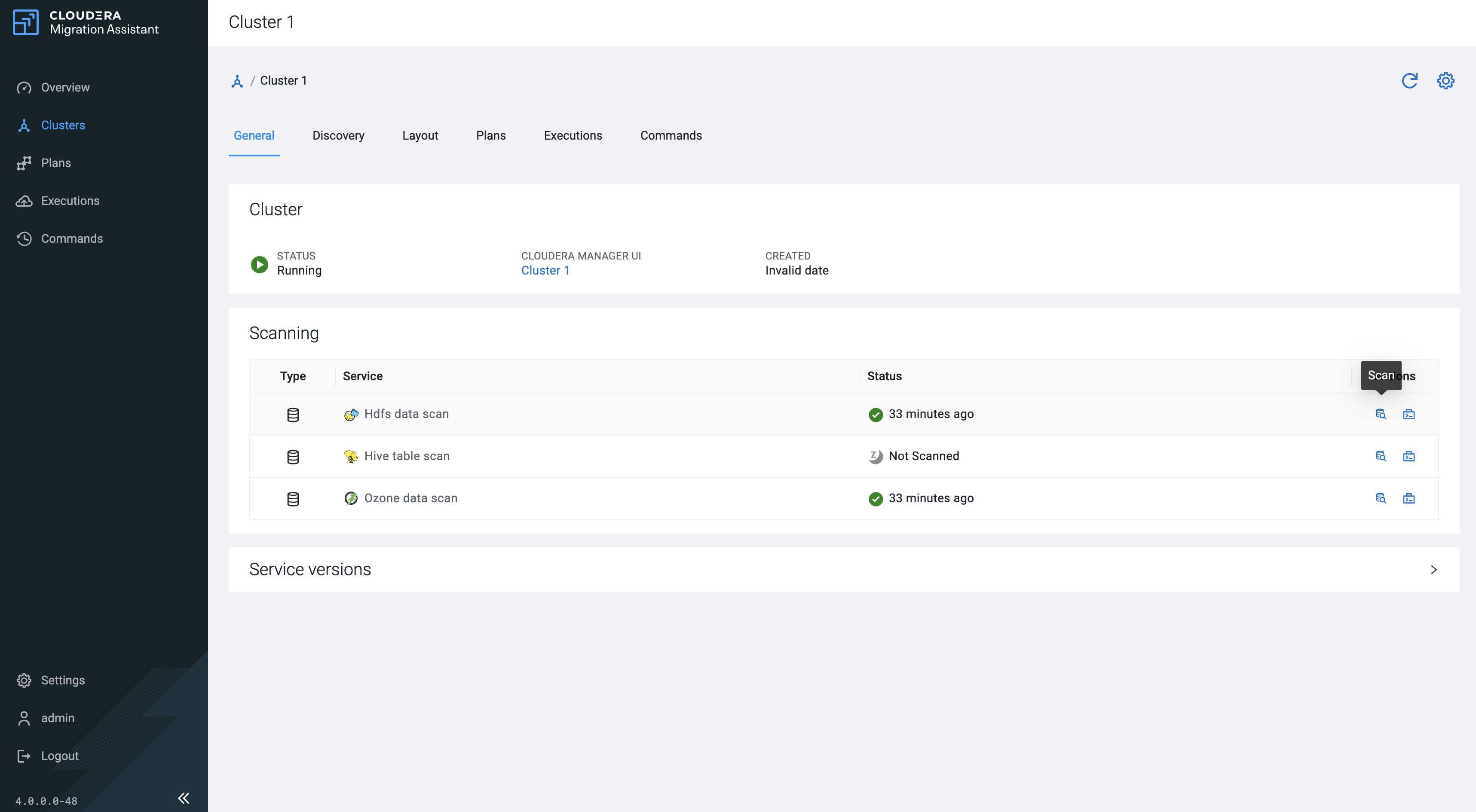Click the version number 4.0.0.0-48
The width and height of the screenshot is (1476, 812).
46,801
